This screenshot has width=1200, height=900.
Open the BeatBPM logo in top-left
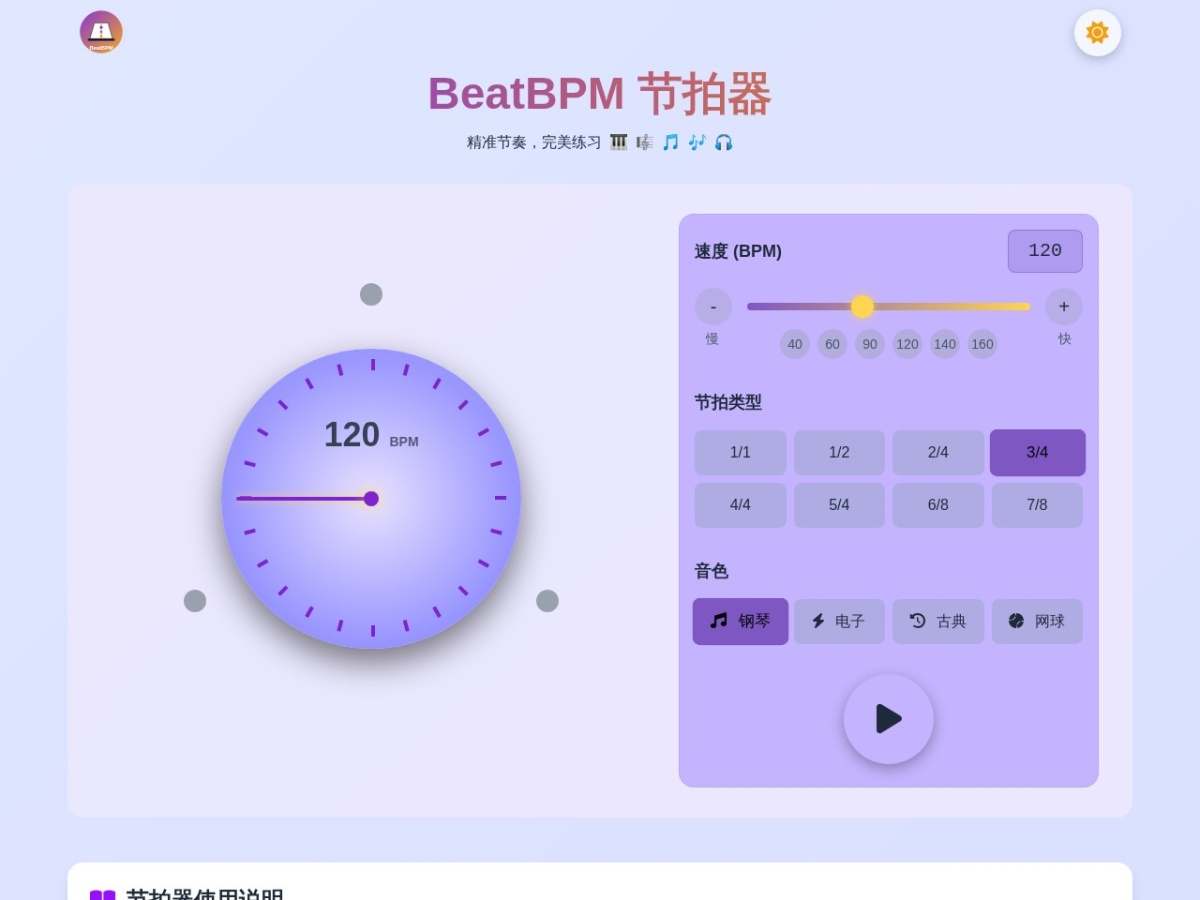click(x=101, y=32)
